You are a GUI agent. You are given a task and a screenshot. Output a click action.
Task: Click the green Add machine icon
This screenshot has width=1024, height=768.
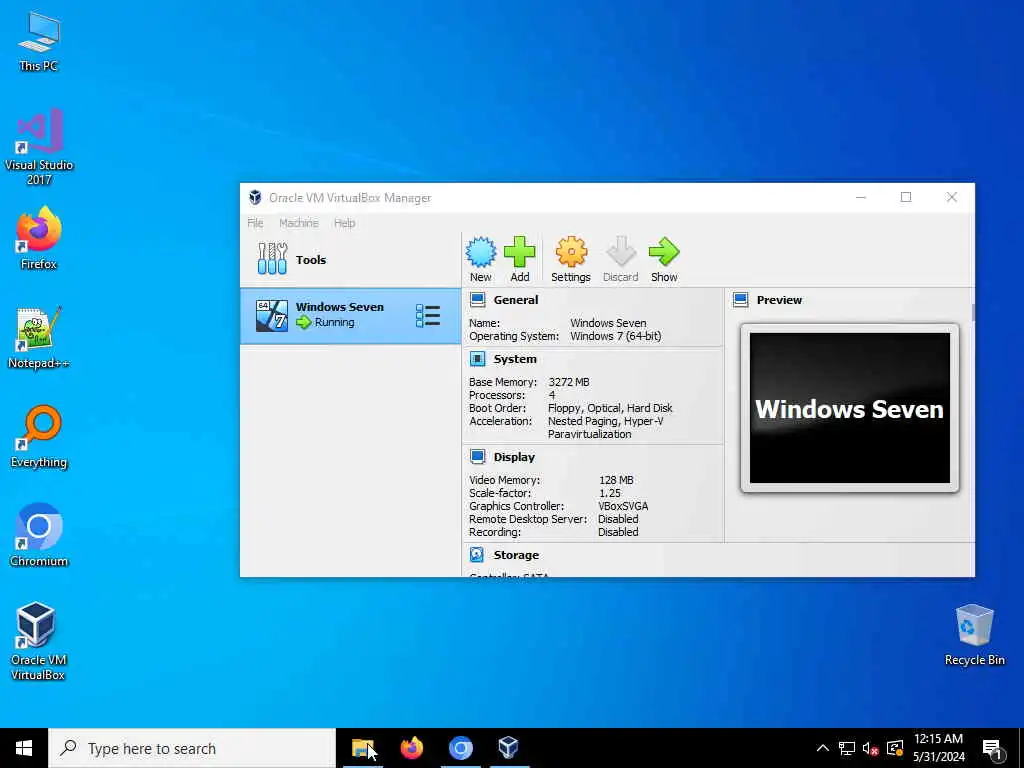tap(520, 252)
